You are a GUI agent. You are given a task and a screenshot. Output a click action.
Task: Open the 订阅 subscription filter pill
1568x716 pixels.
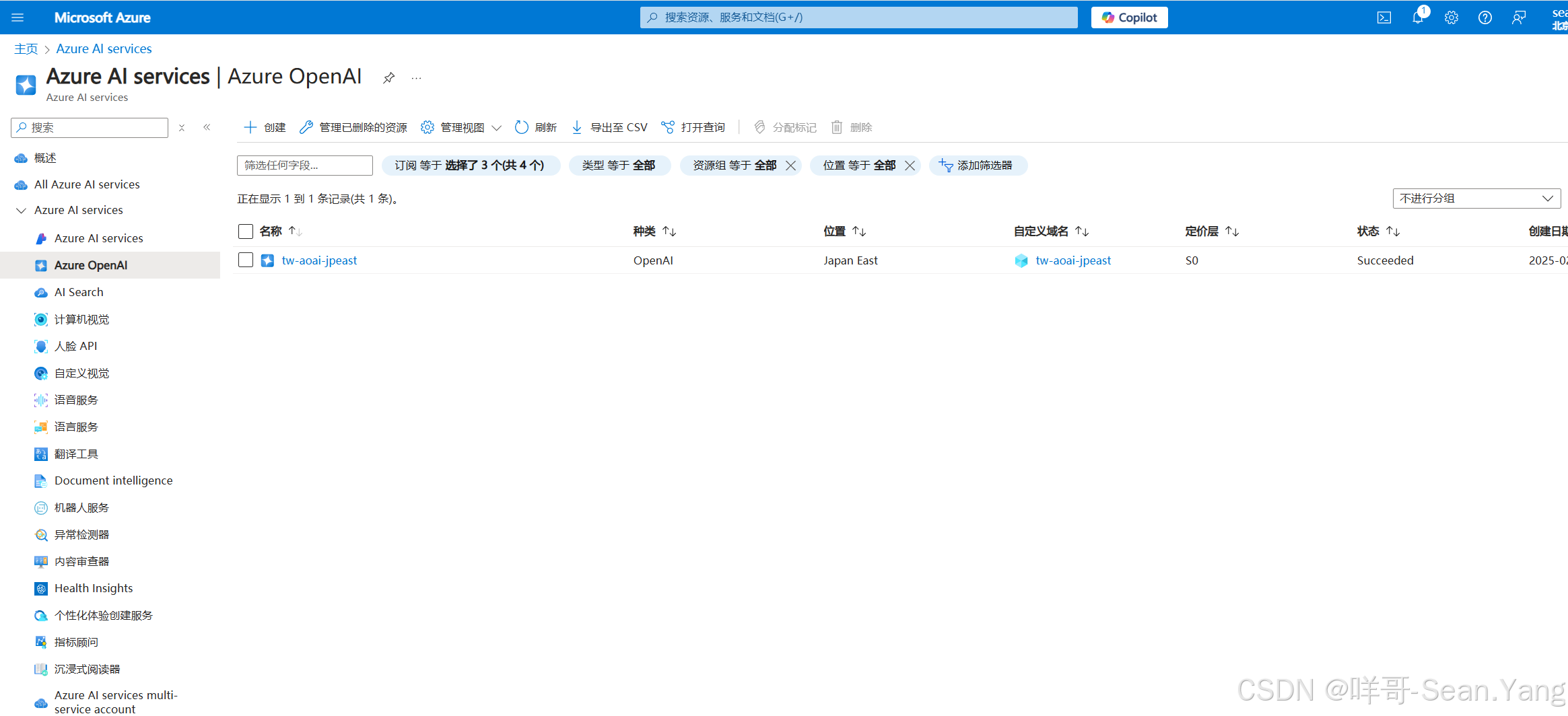tap(471, 166)
